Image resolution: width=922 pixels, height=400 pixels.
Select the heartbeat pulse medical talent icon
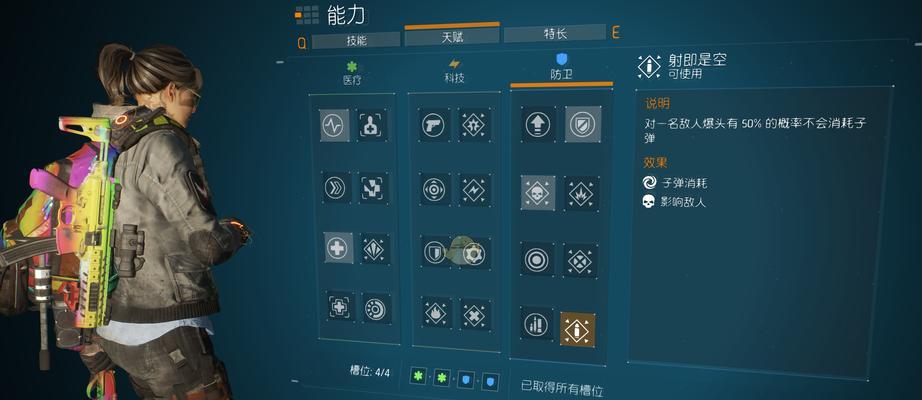335,125
